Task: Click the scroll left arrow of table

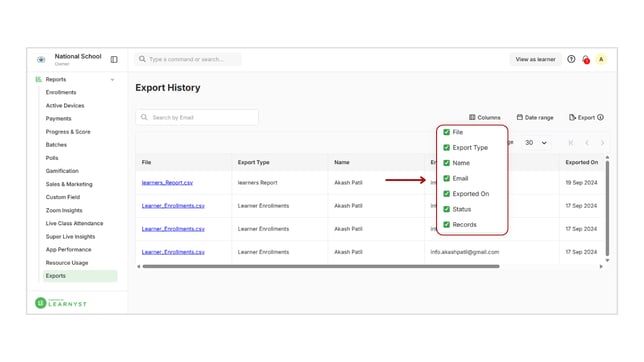Action: [139, 266]
